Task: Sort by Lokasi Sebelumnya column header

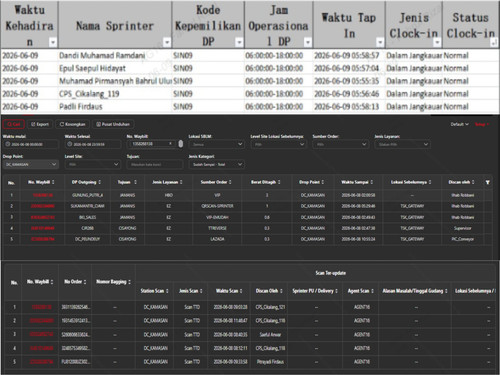Action: point(430,182)
